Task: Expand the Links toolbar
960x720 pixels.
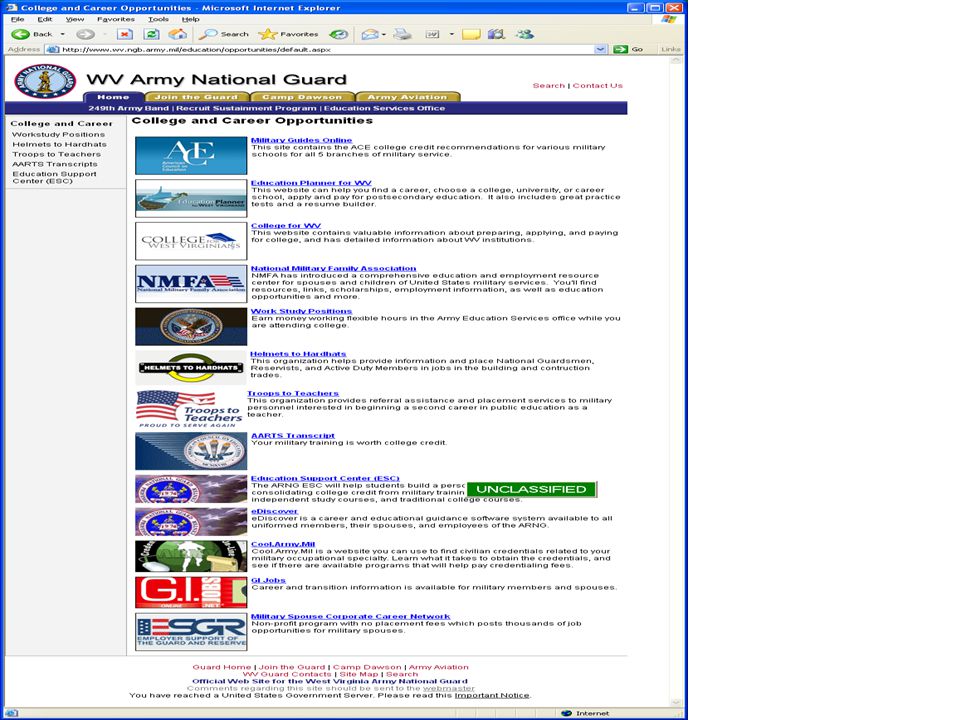Action: coord(670,49)
